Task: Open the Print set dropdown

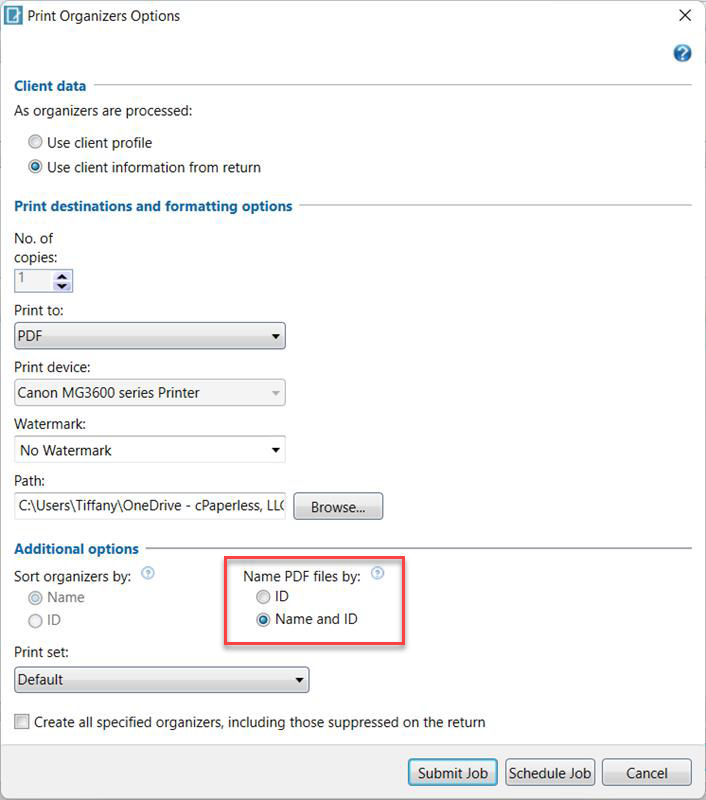Action: pyautogui.click(x=297, y=679)
